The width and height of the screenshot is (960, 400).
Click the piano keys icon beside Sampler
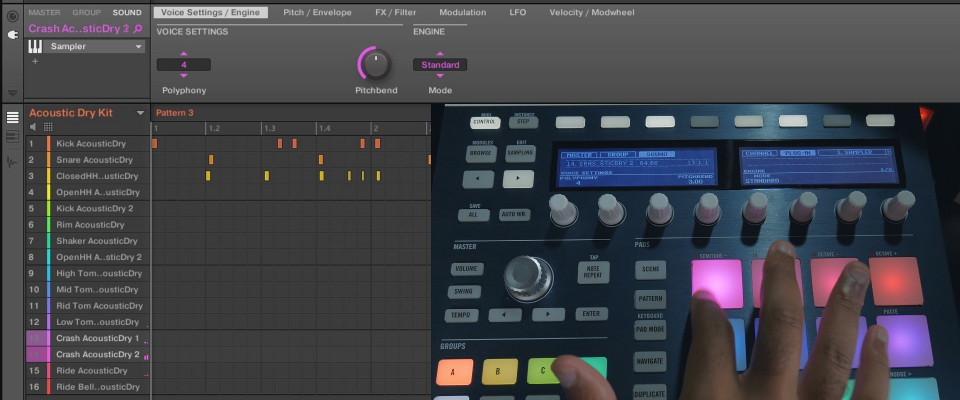point(35,47)
